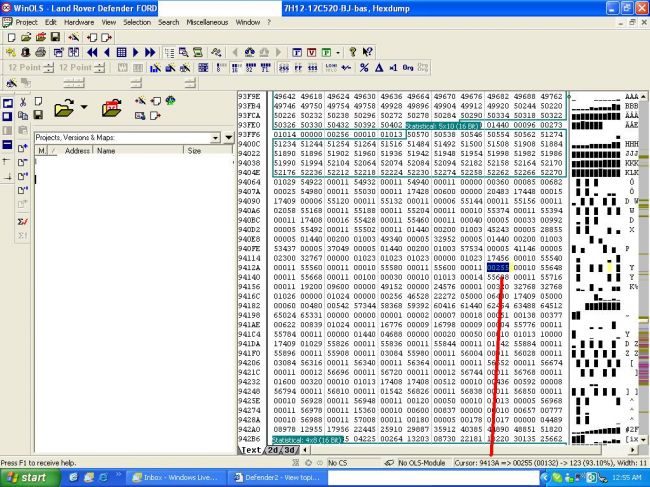Toggle 32 bit data view
The width and height of the screenshot is (650, 487).
250,68
